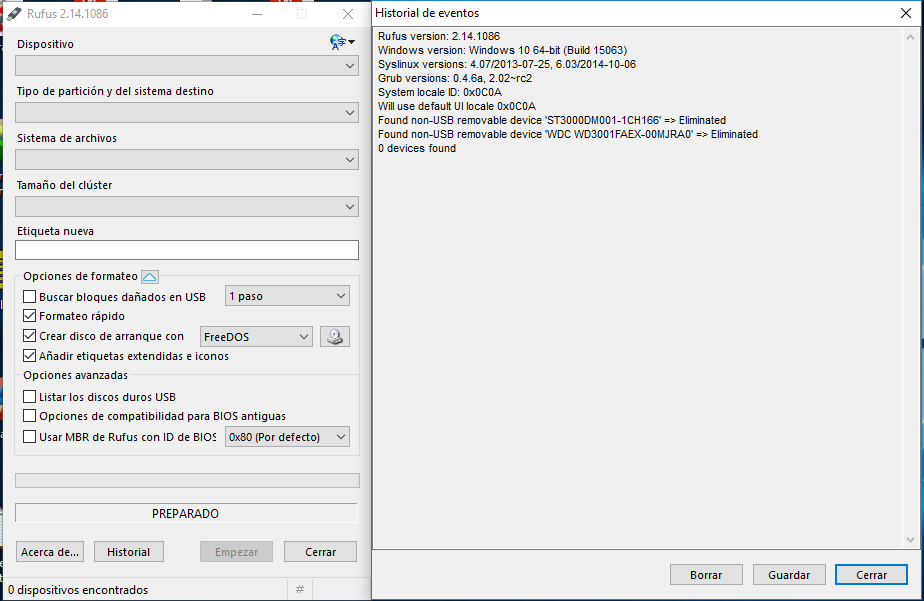Click '0 dispositivos encontrados' status text
The image size is (924, 601).
click(78, 590)
